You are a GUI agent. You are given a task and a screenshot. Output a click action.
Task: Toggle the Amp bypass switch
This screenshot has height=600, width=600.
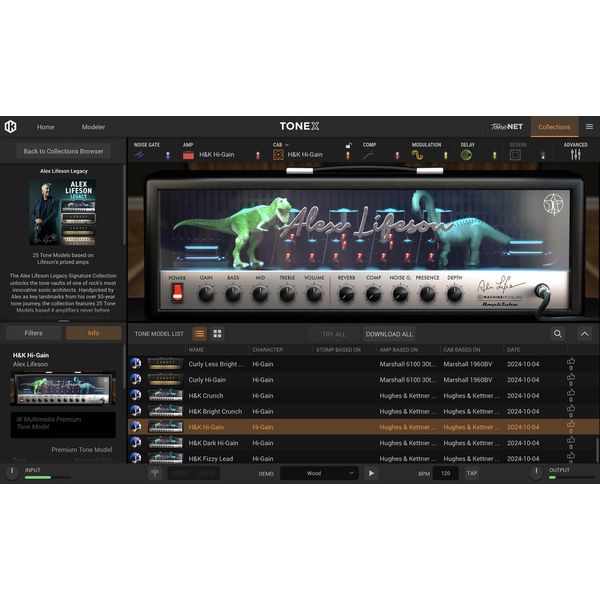[258, 155]
